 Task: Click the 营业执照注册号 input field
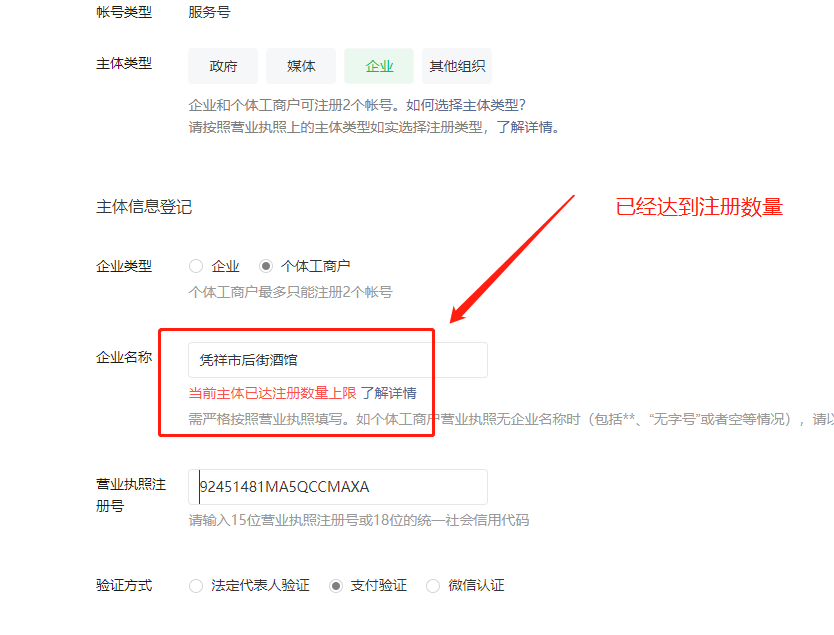click(338, 487)
